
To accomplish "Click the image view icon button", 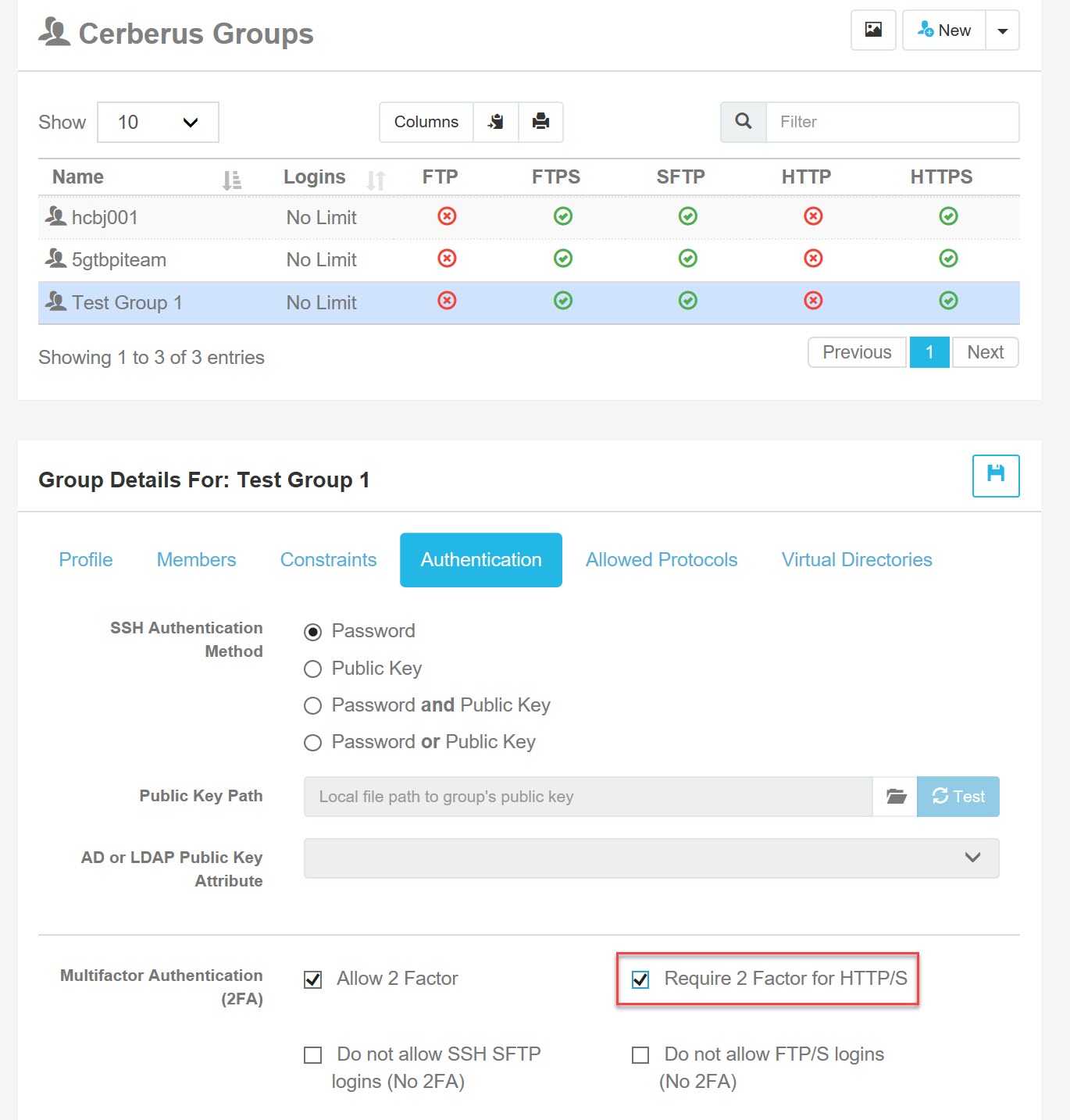I will [x=873, y=30].
